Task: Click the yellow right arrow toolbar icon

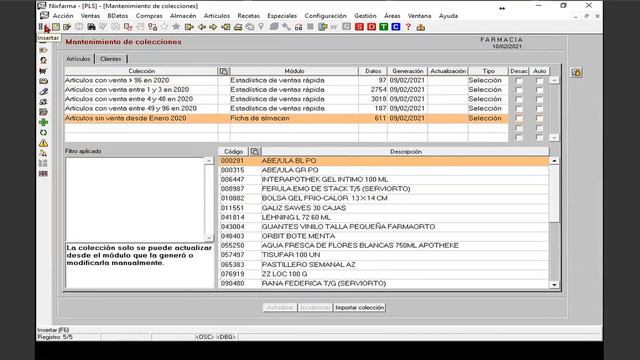Action: [x=213, y=27]
